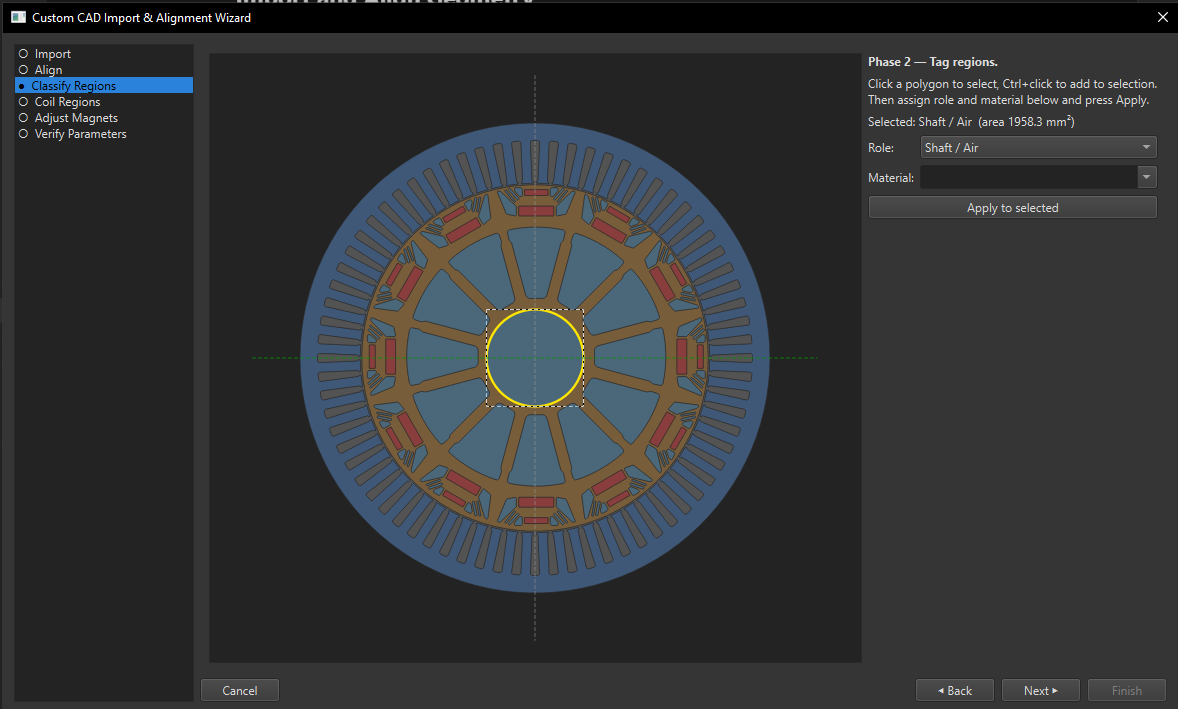Select the yellow-outlined shaft circle polygon
The image size is (1178, 709).
pos(535,358)
